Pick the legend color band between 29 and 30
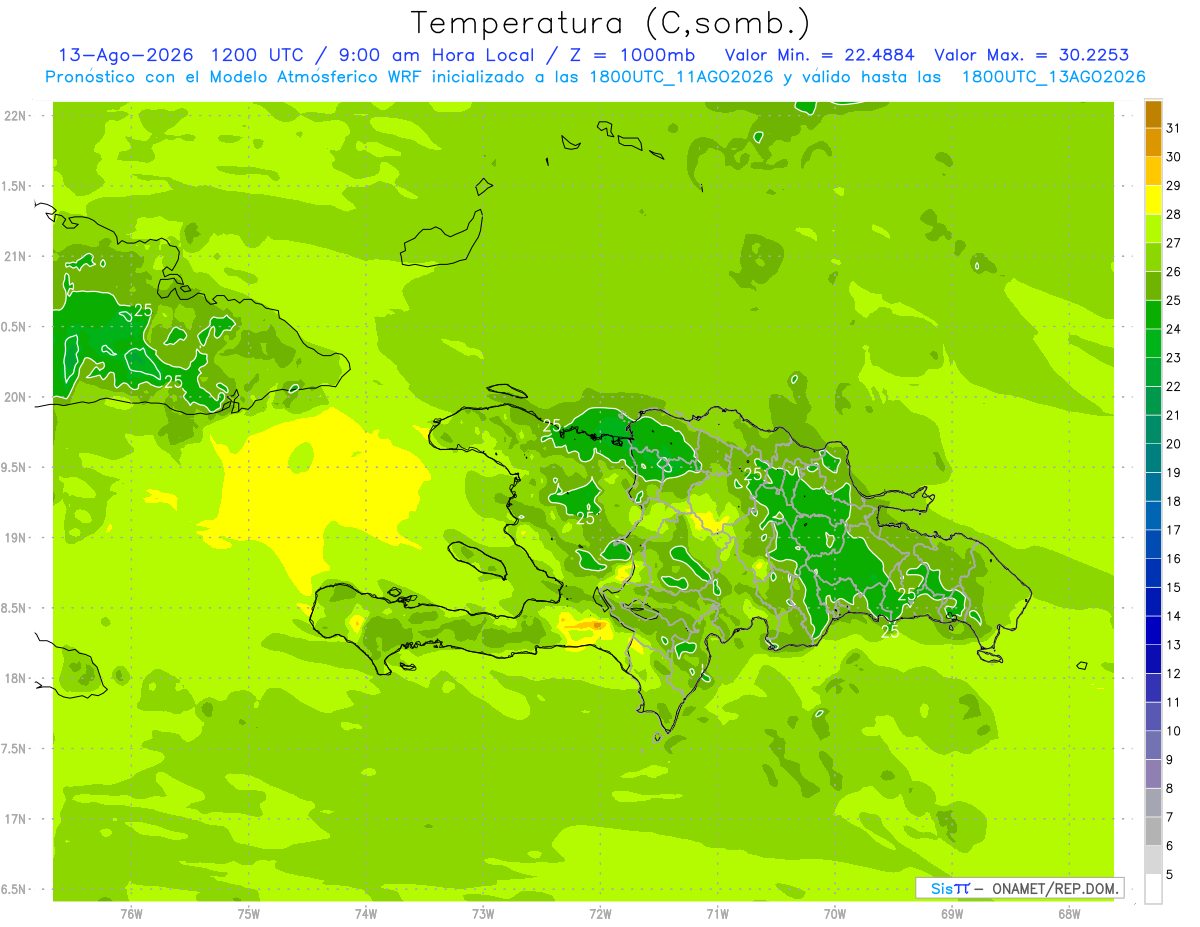 pos(1153,170)
